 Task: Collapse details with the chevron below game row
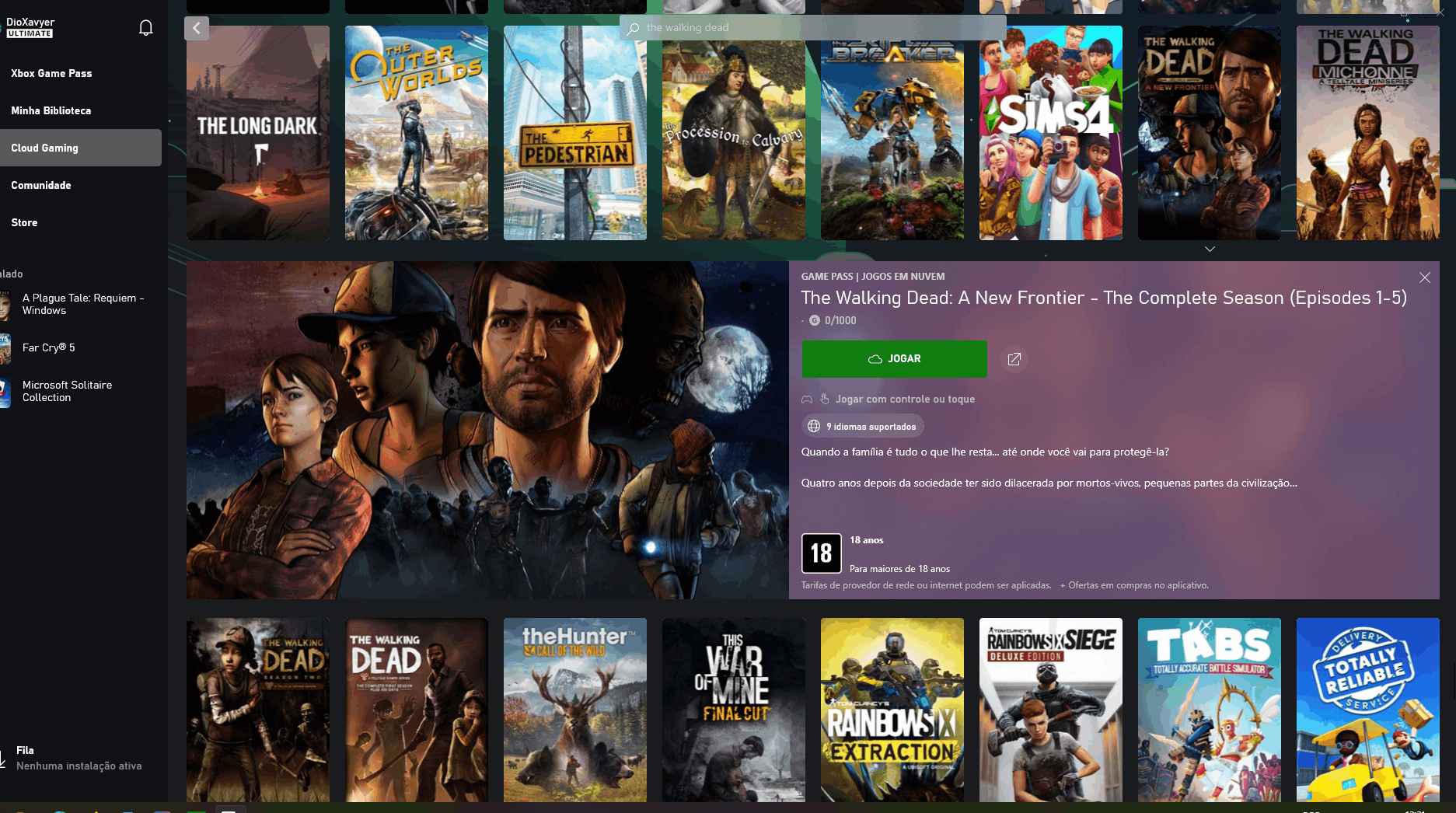1210,249
